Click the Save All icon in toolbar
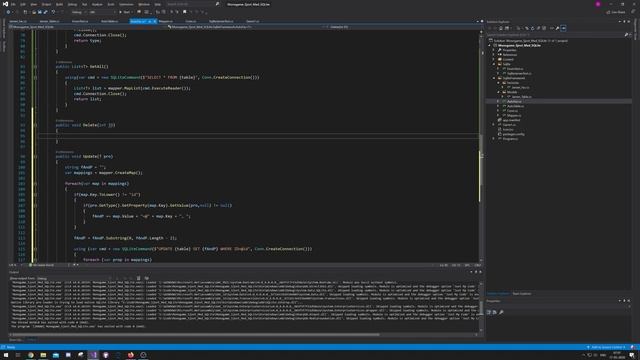This screenshot has height=360, width=640. [45, 12]
